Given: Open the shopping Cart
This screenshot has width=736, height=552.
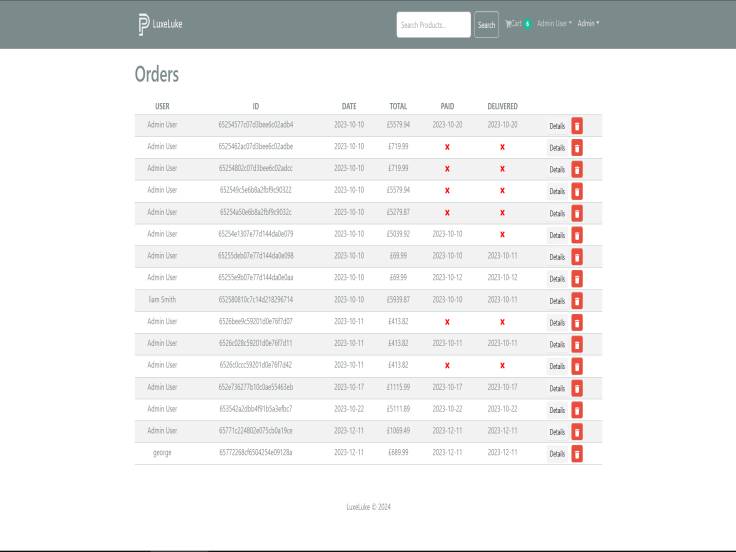Looking at the screenshot, I should [x=518, y=23].
